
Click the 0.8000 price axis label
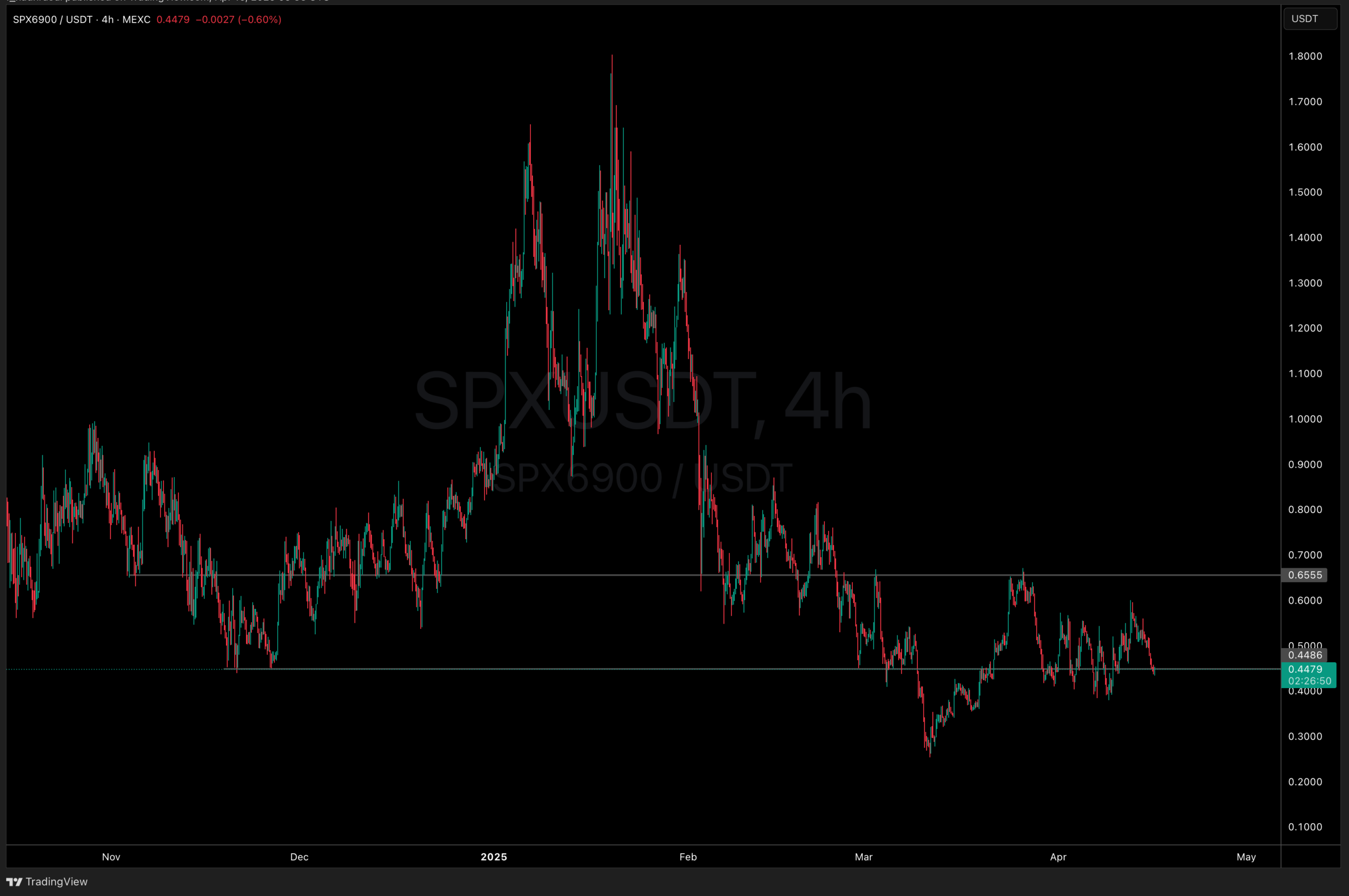pyautogui.click(x=1305, y=510)
